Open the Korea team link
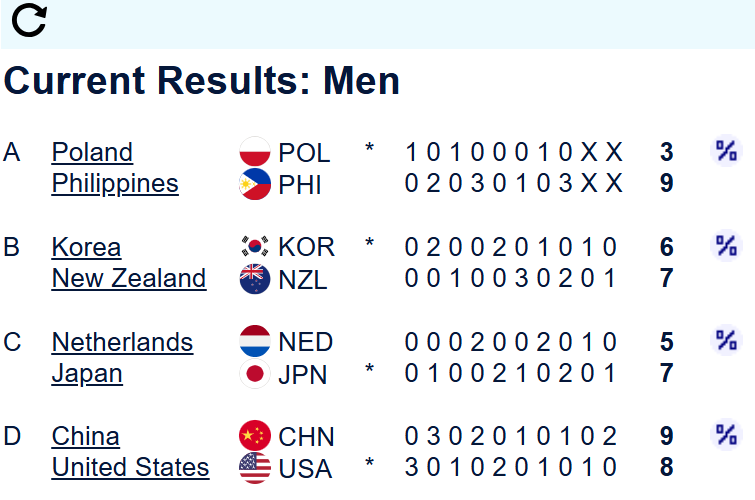755x500 pixels. coord(86,247)
